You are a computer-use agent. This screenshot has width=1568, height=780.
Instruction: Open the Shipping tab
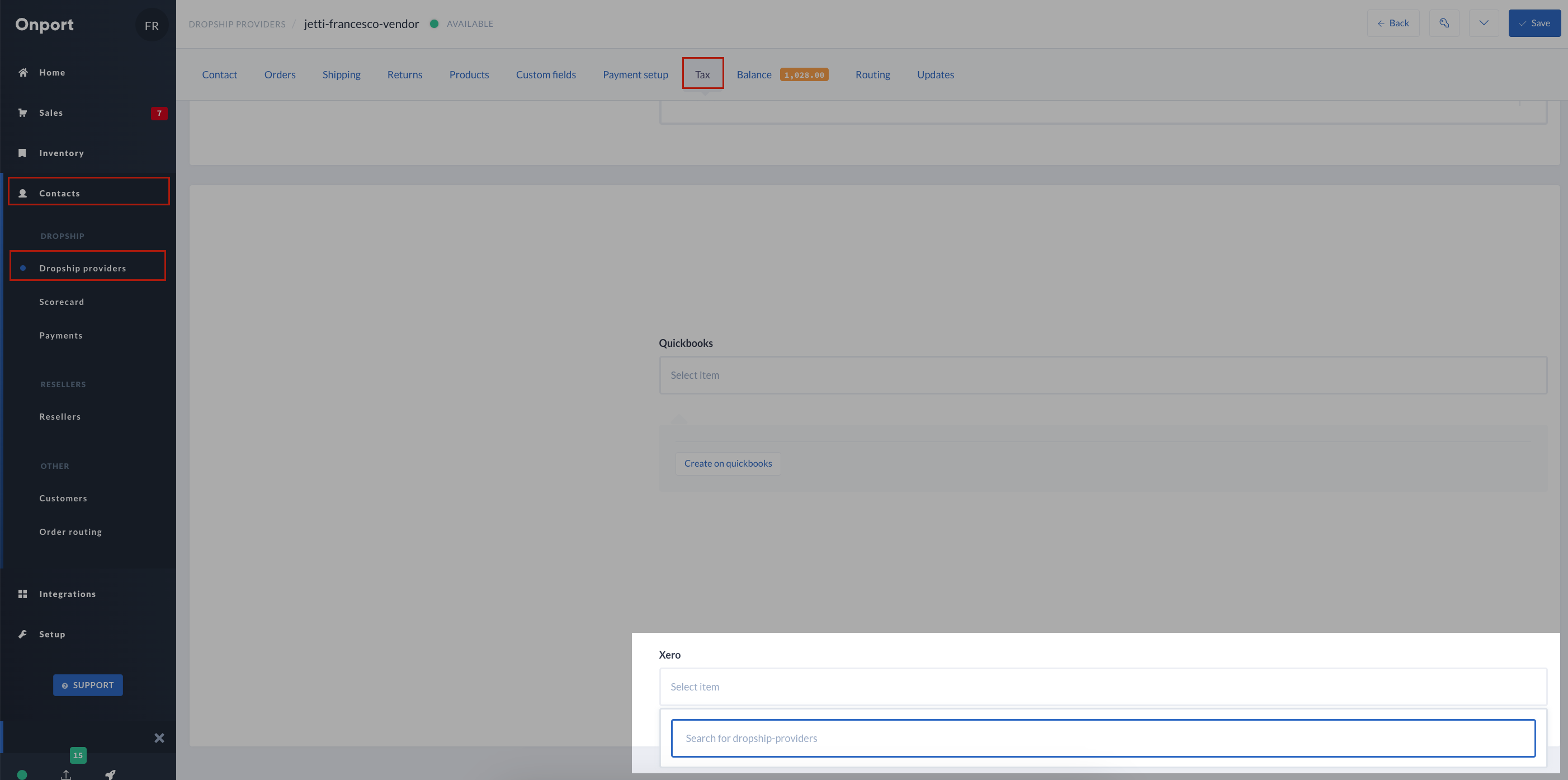coord(342,74)
